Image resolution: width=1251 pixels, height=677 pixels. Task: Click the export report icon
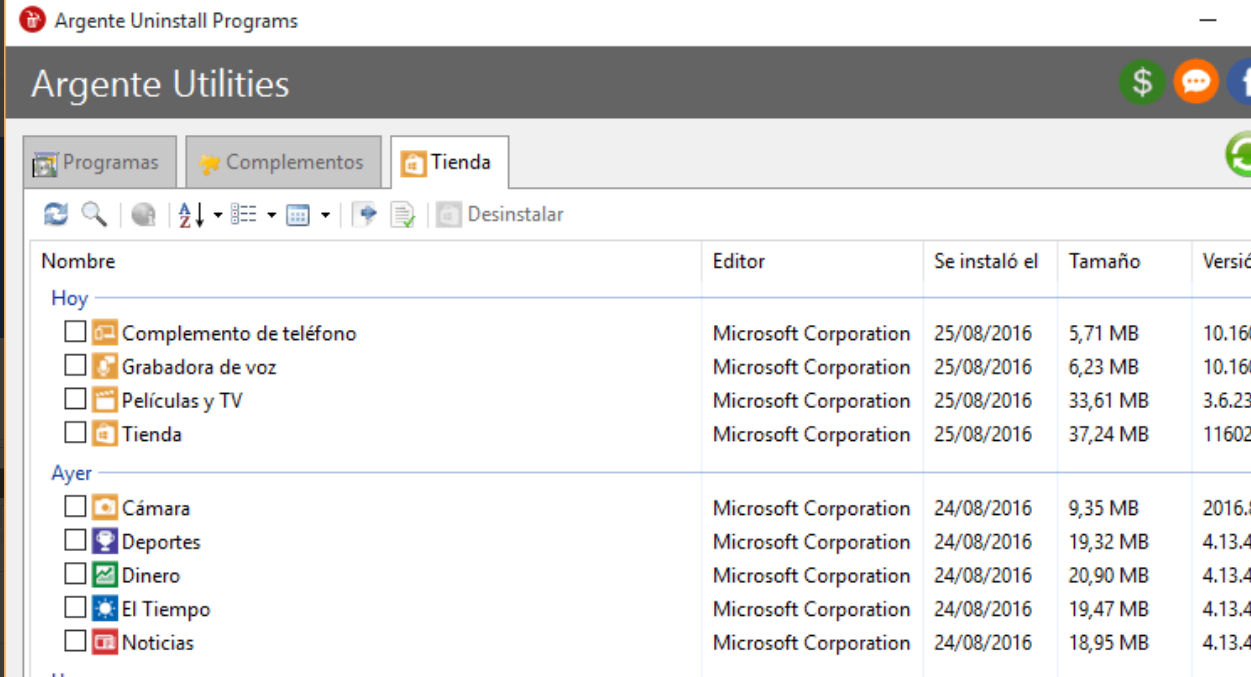365,213
